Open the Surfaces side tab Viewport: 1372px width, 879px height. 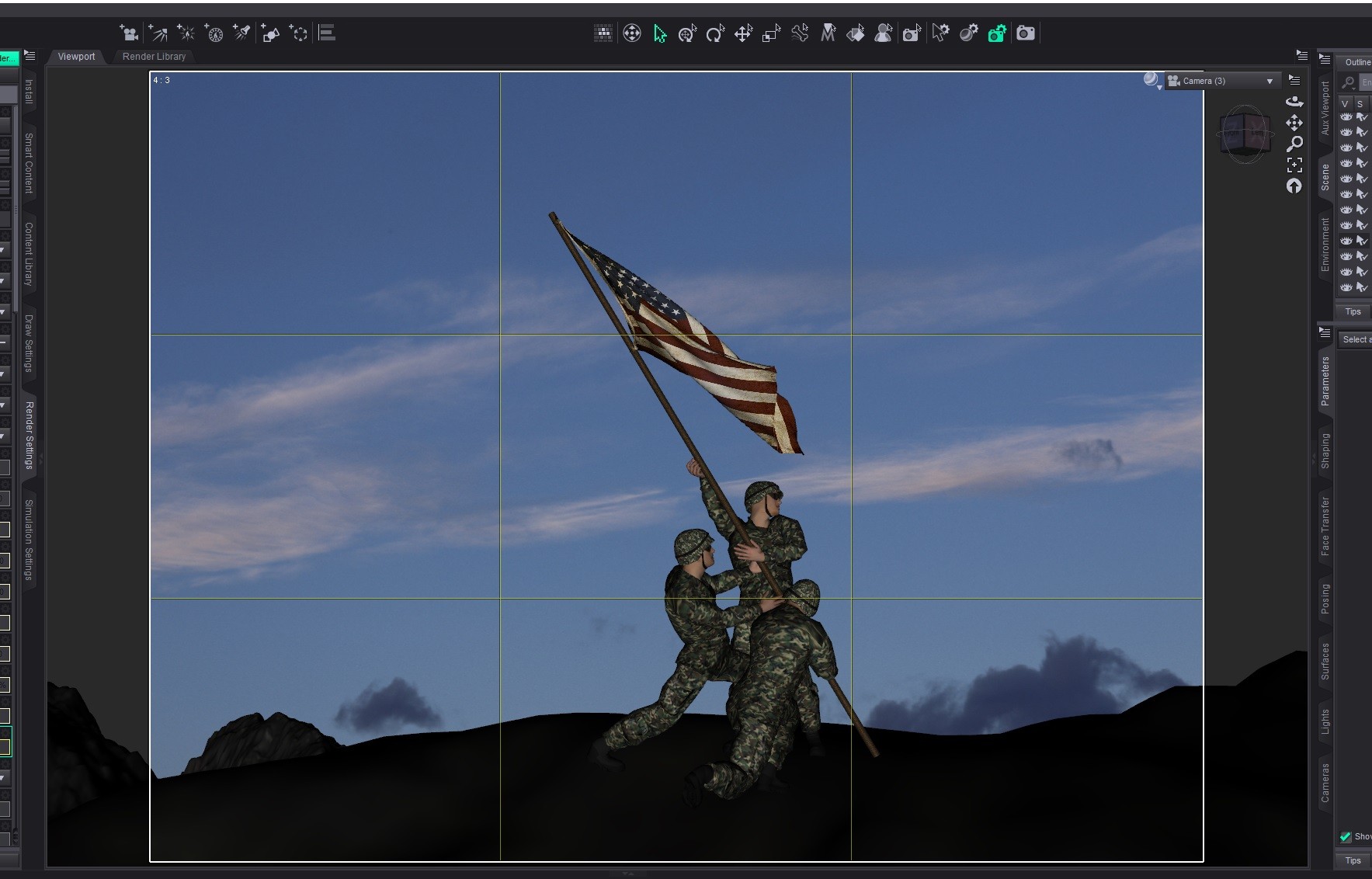tap(1325, 662)
